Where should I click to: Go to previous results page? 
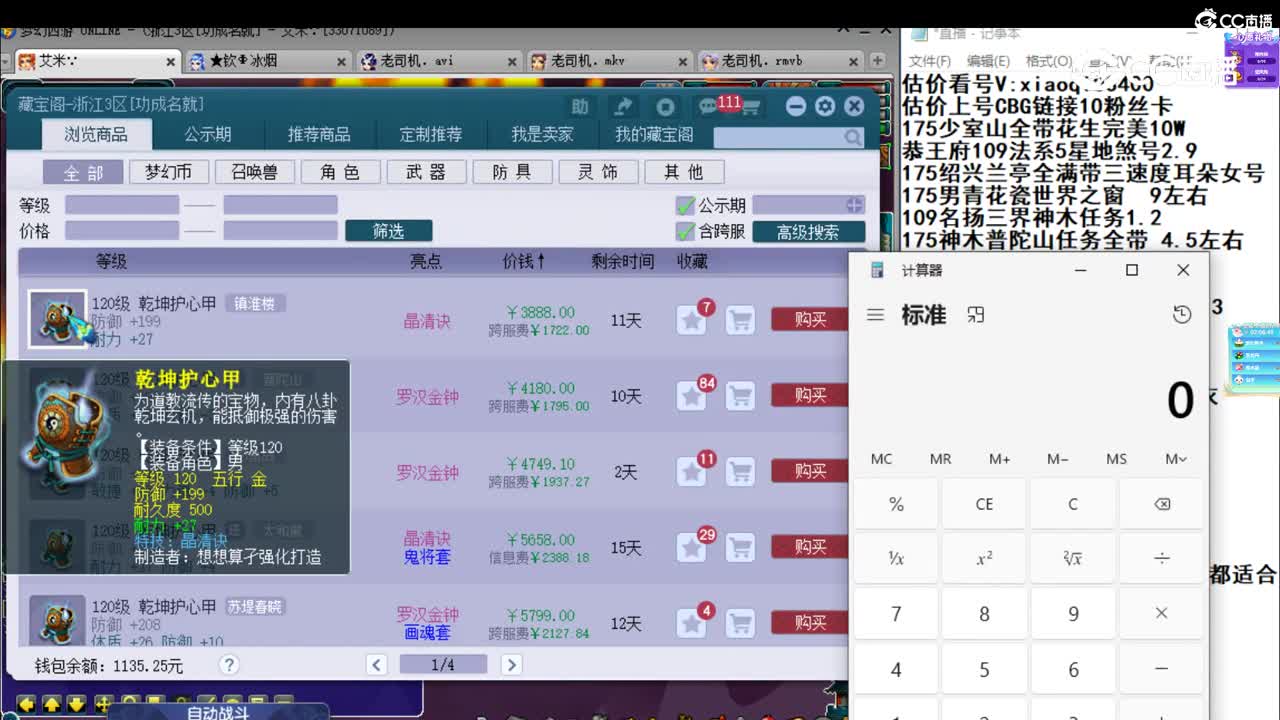click(x=377, y=665)
